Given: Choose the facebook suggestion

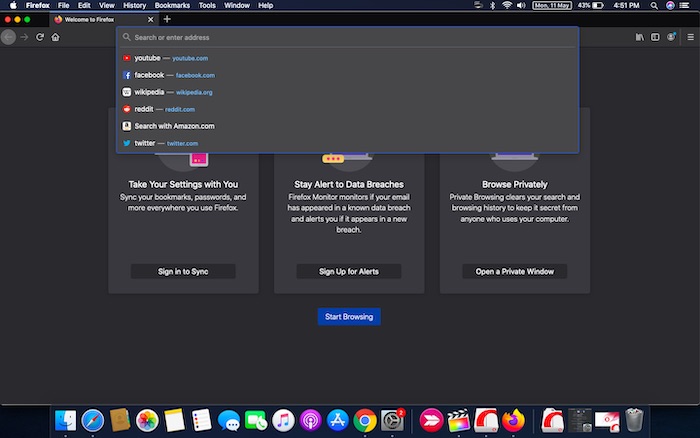Looking at the screenshot, I should click(347, 75).
